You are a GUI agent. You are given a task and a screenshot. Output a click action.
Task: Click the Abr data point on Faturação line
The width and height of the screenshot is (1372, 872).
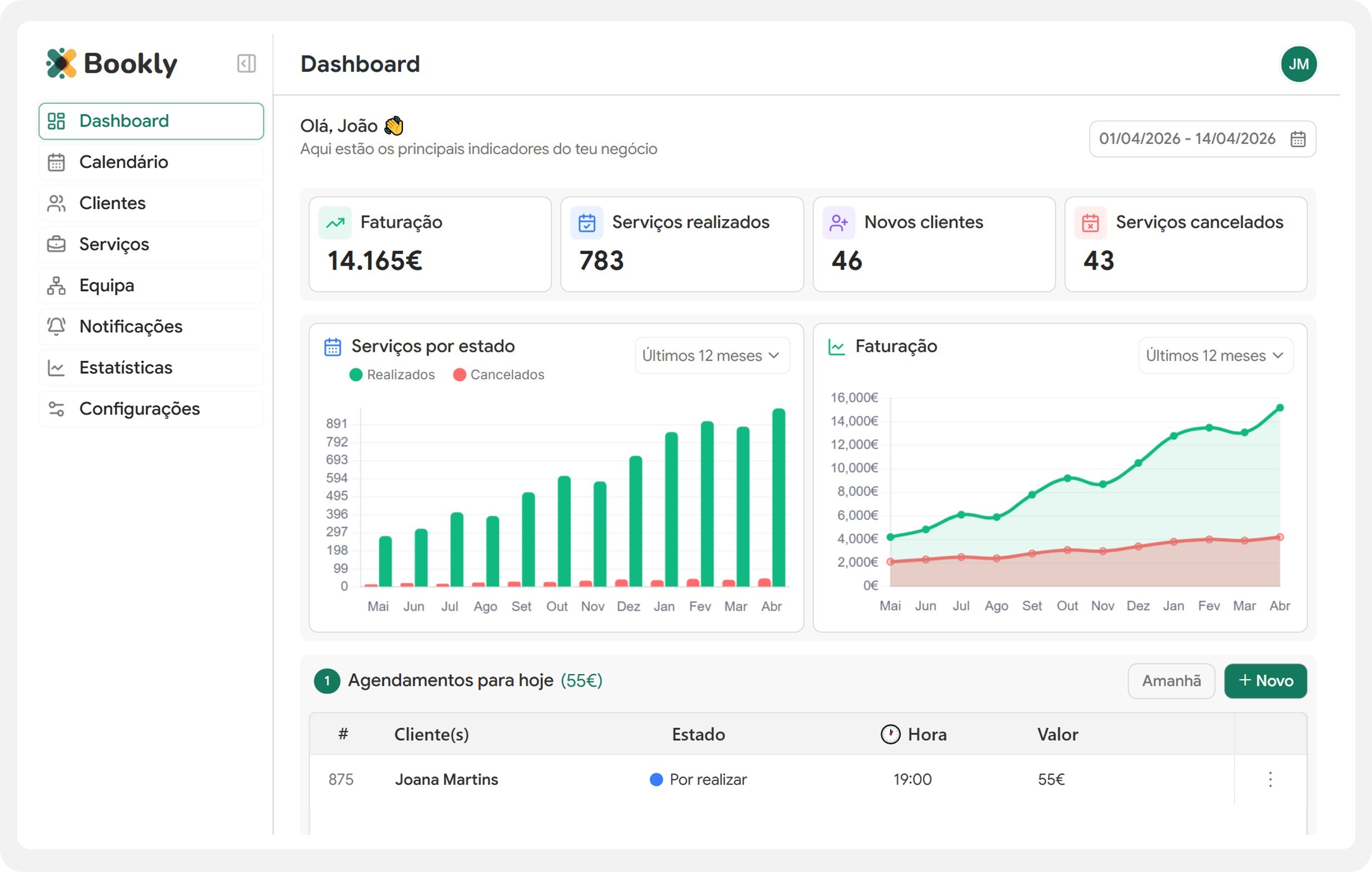pos(1280,407)
